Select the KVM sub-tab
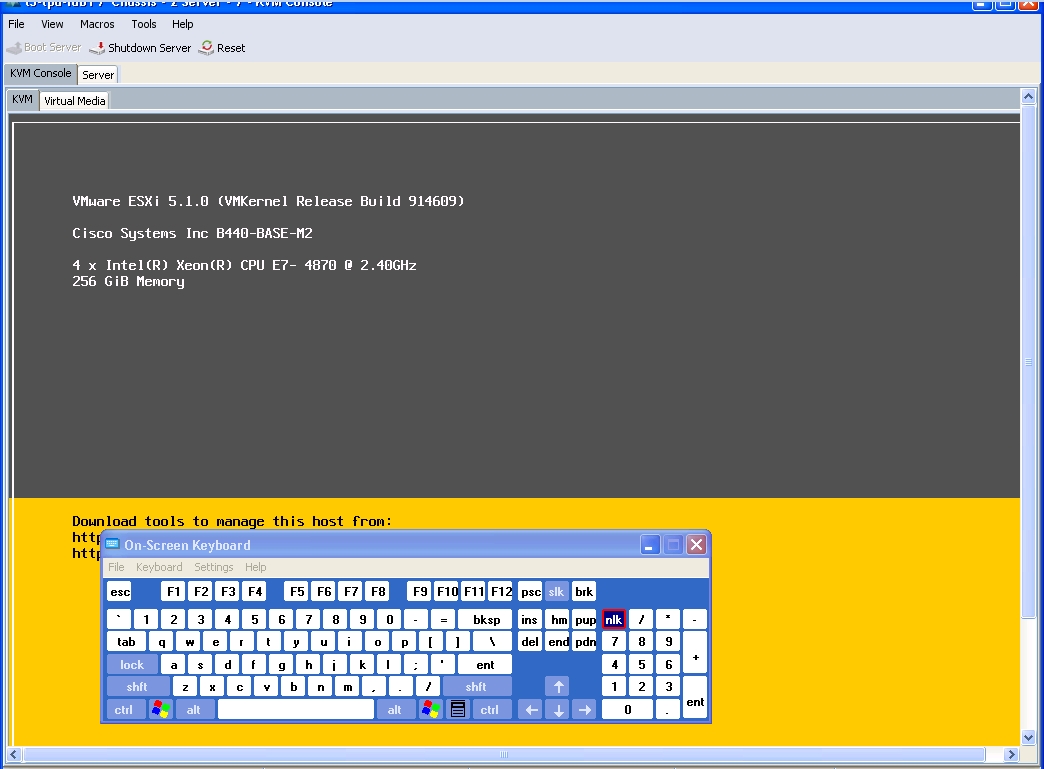This screenshot has height=769, width=1044. [x=22, y=99]
